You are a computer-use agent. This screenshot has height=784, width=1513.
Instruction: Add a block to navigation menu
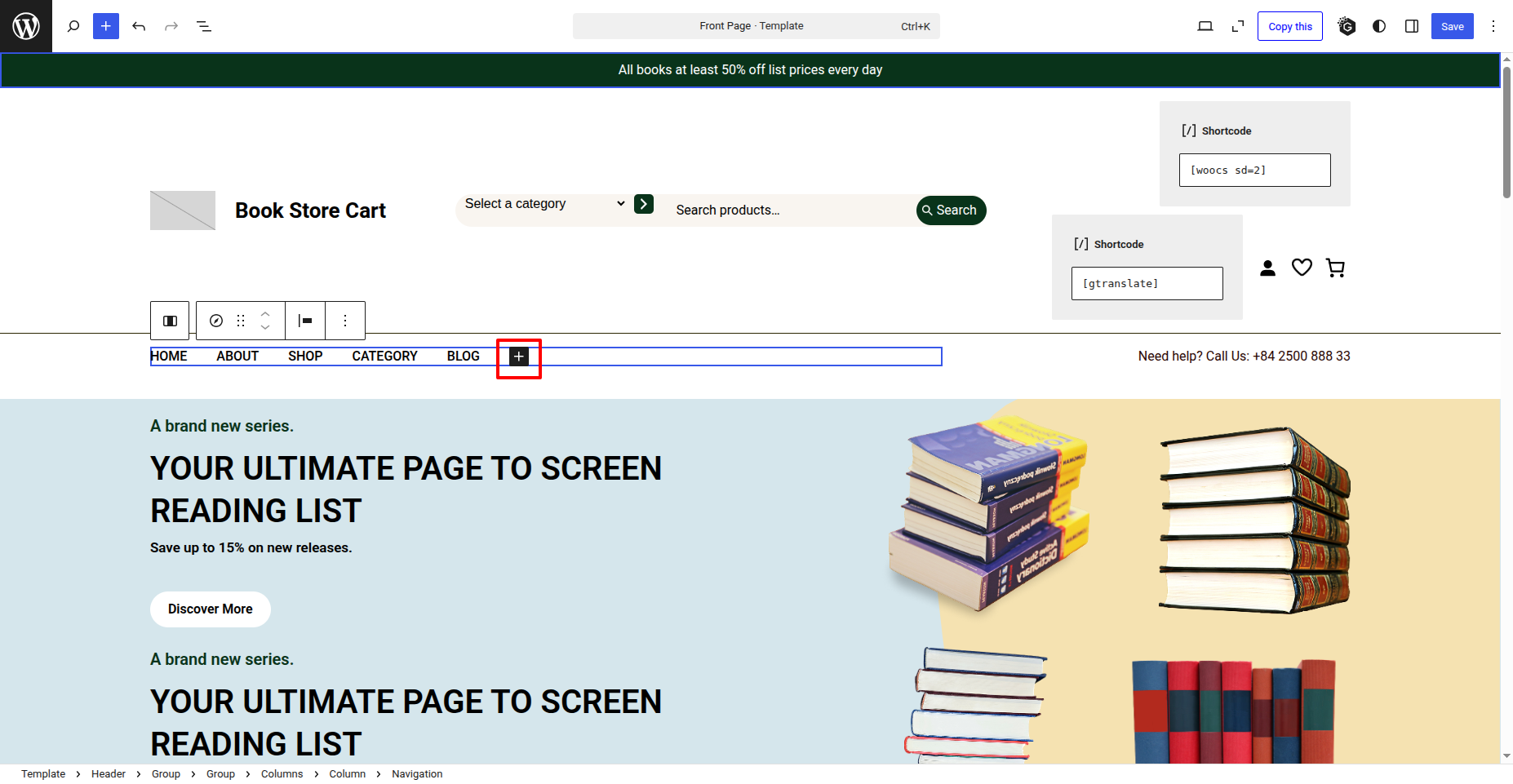pyautogui.click(x=519, y=357)
